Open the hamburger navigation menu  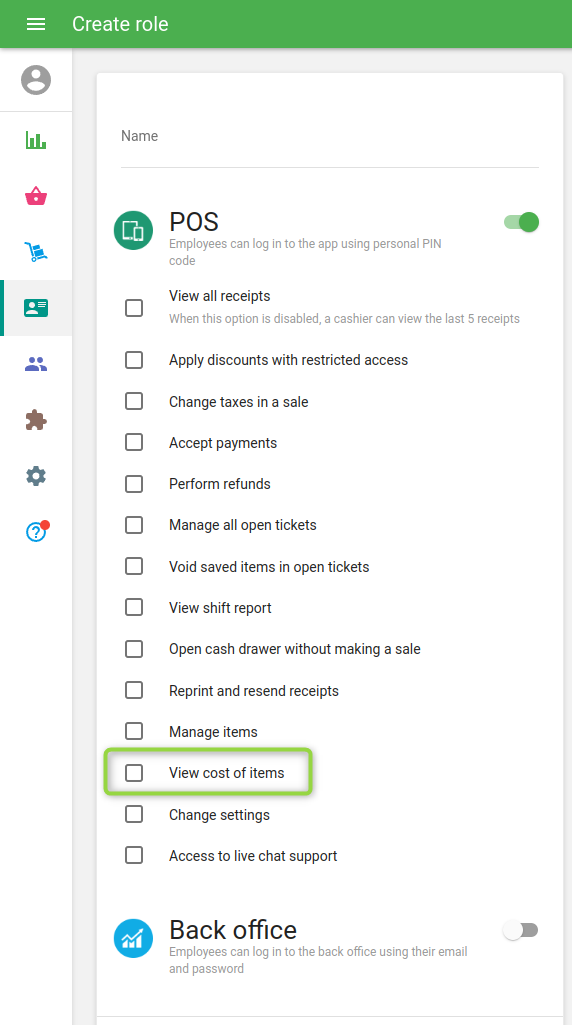click(x=36, y=24)
